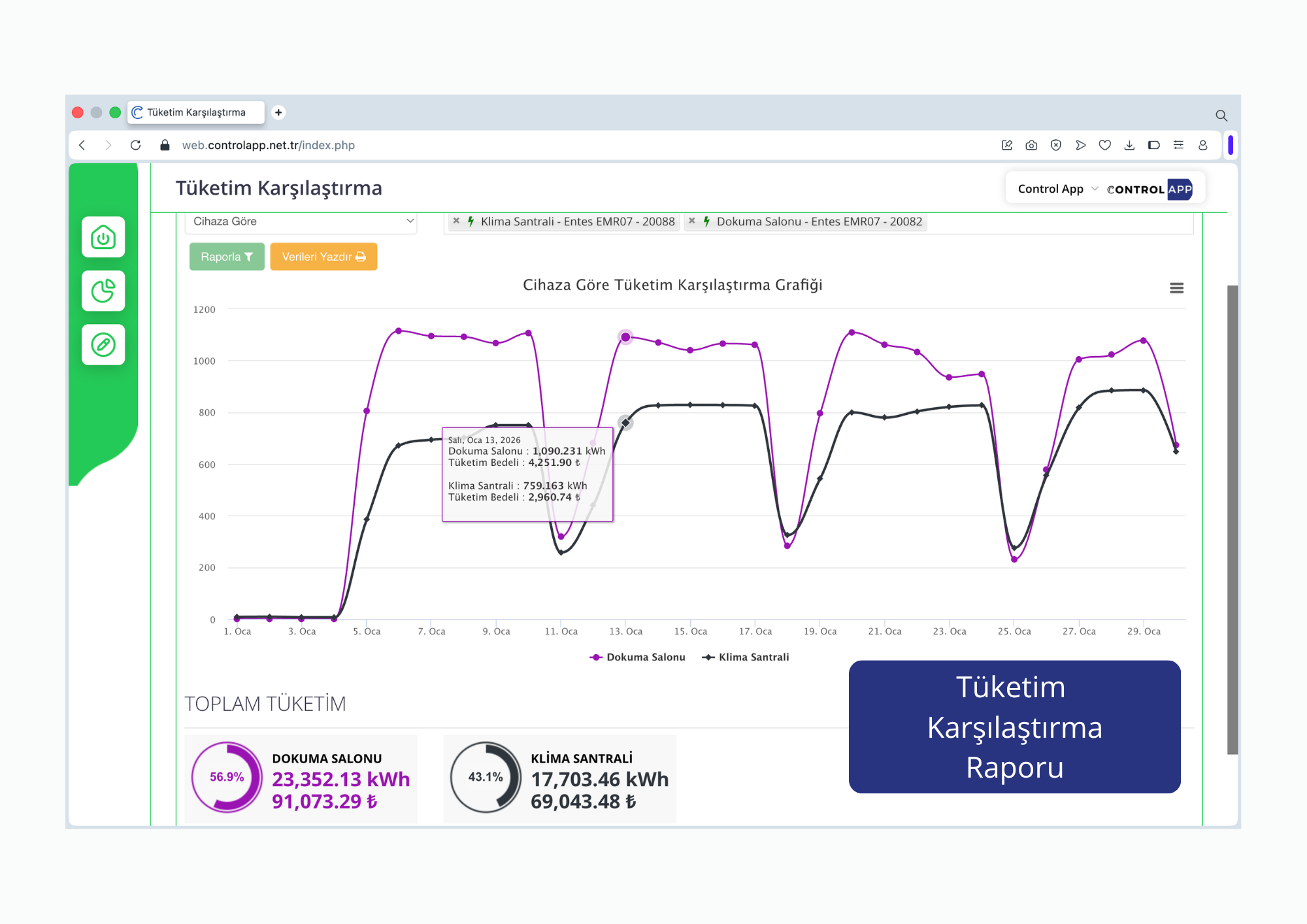1307x924 pixels.
Task: Click the browser camera snapshot icon
Action: pyautogui.click(x=1031, y=145)
